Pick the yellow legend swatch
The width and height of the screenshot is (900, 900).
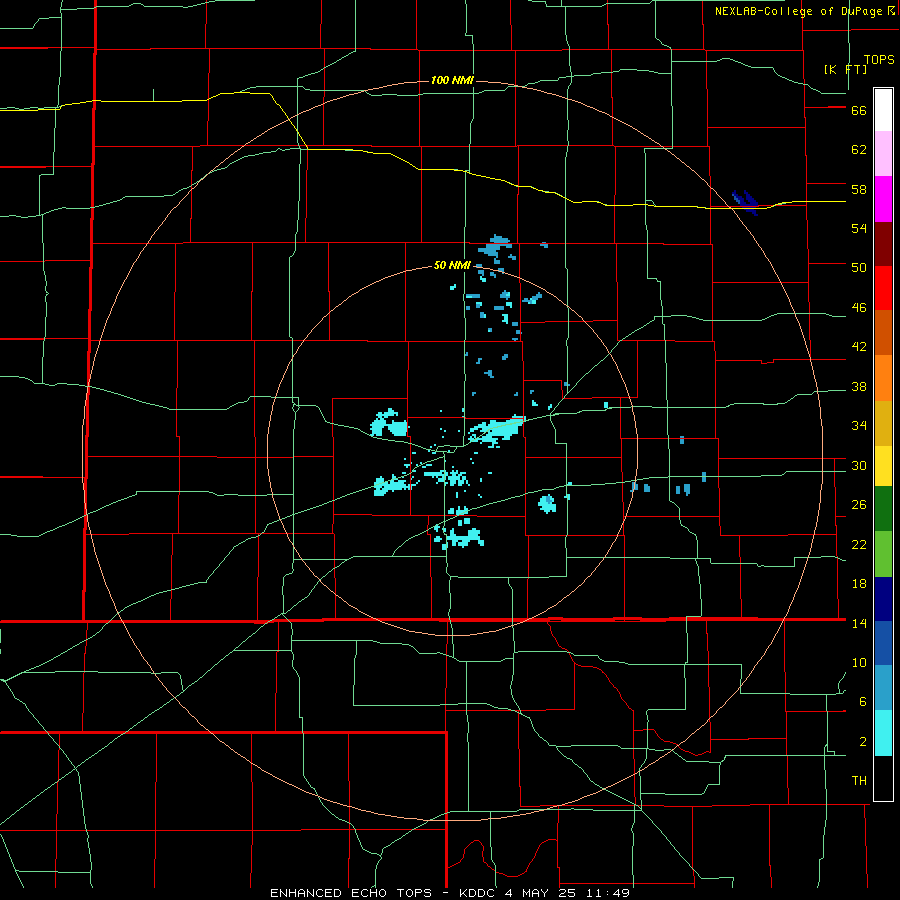(883, 466)
